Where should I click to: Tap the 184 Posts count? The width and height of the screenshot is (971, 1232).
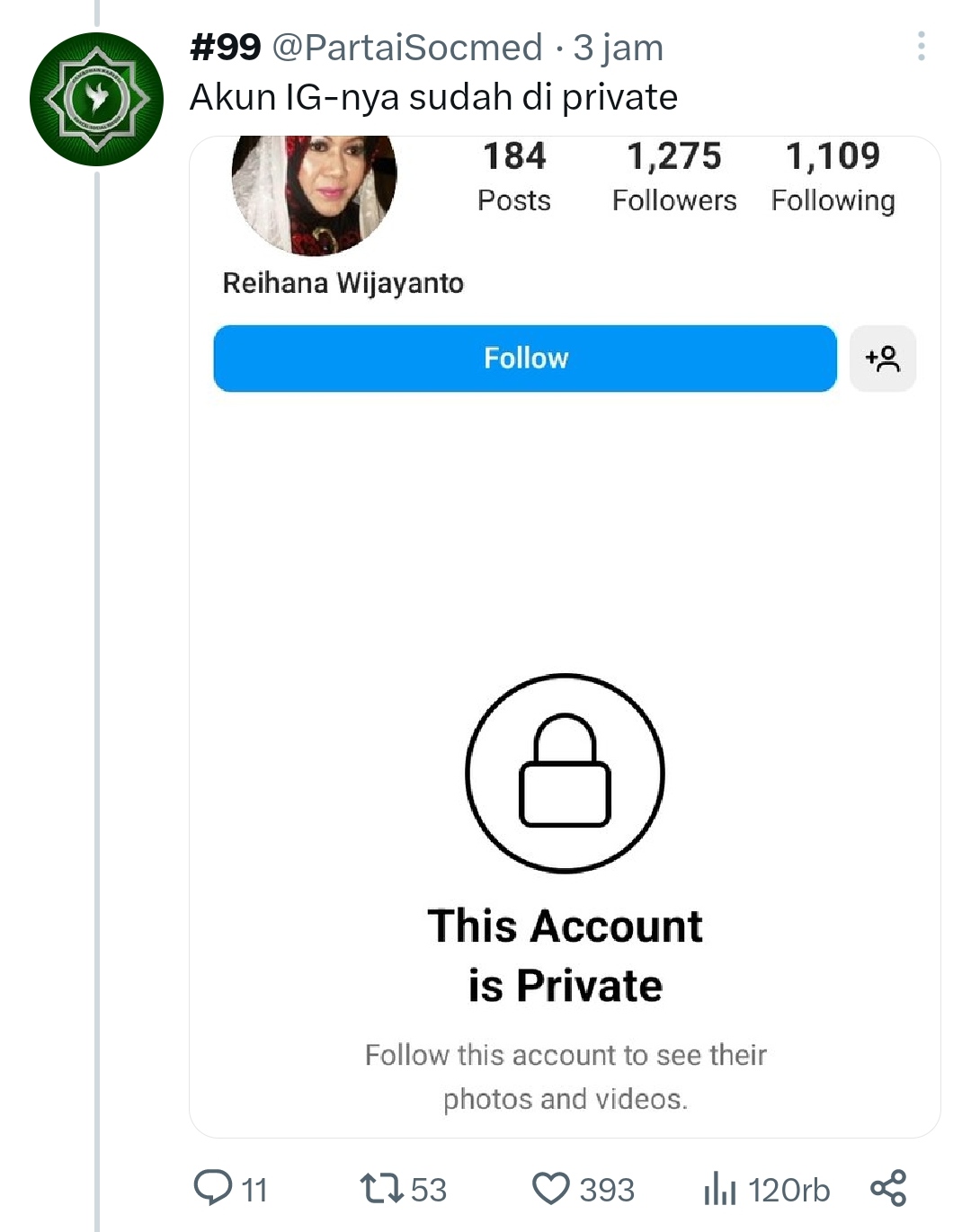click(514, 177)
